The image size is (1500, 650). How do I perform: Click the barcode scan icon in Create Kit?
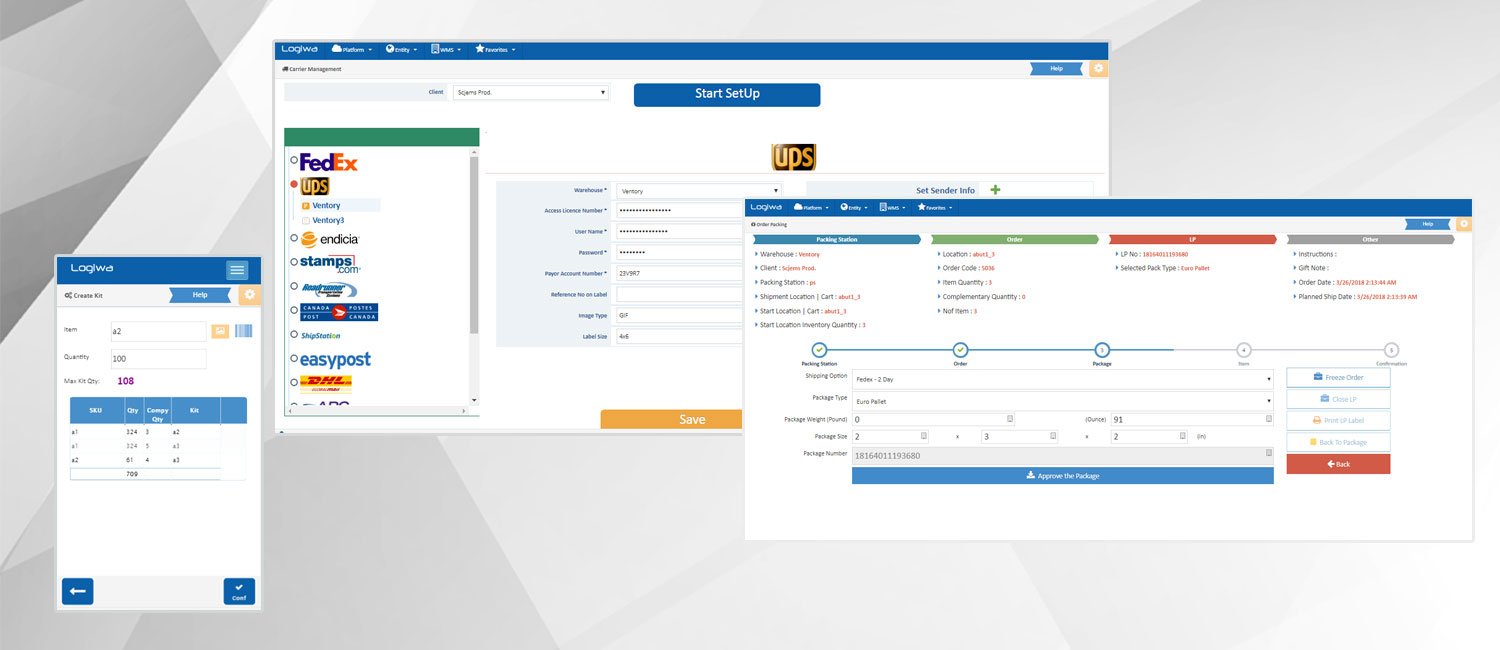243,331
